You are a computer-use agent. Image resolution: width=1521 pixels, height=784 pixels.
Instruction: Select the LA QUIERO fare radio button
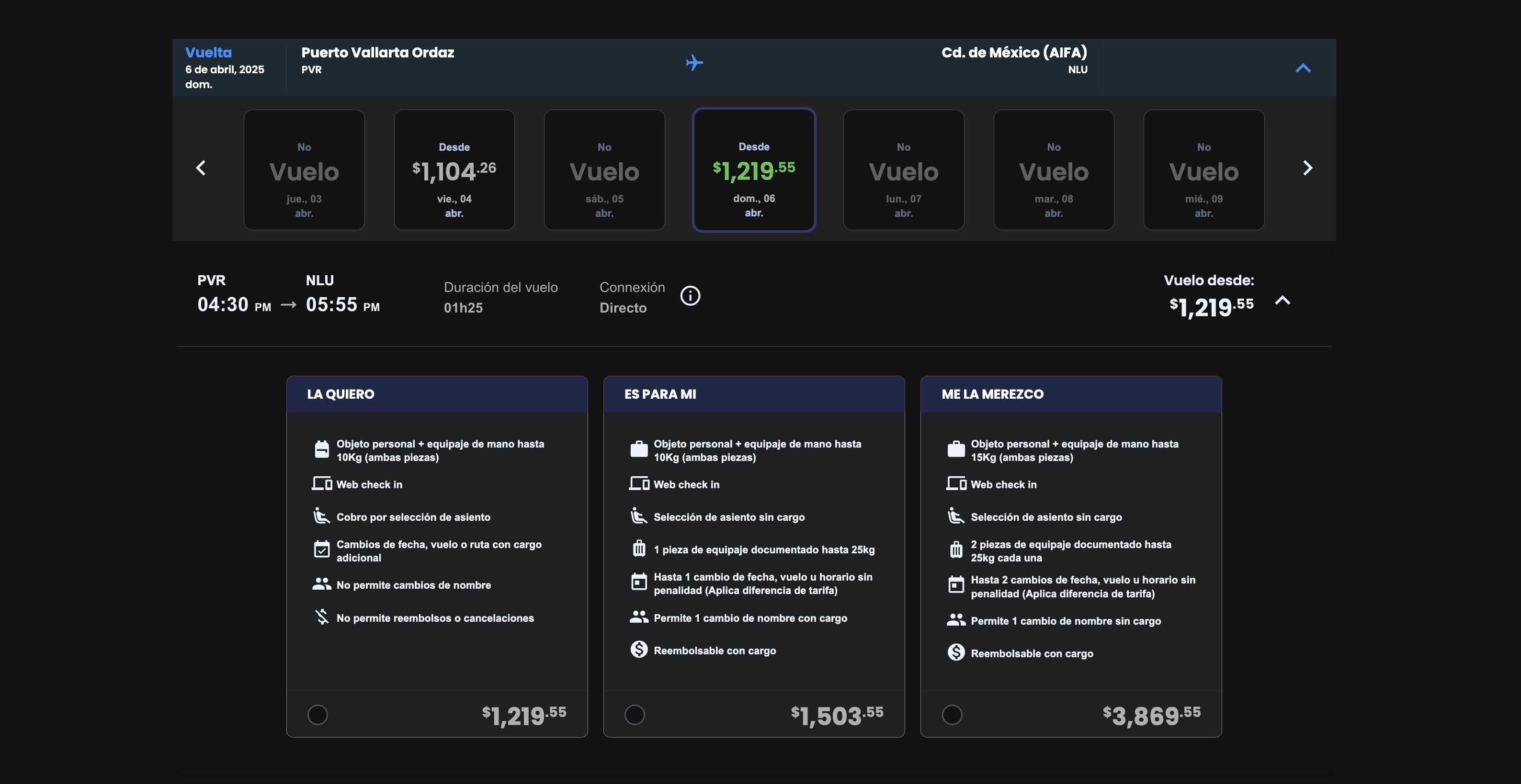[318, 715]
